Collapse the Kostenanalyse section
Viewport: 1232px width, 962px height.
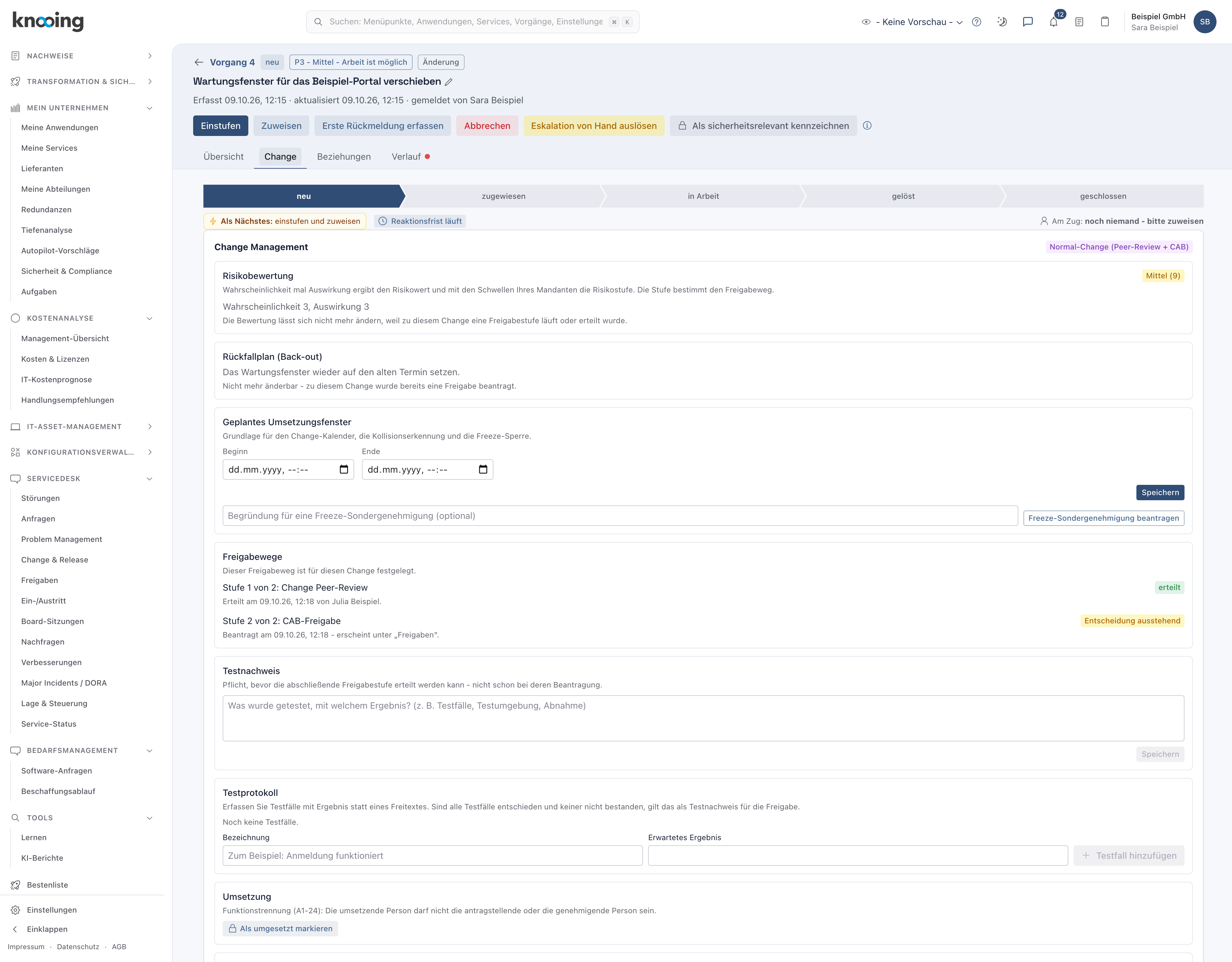click(x=150, y=318)
